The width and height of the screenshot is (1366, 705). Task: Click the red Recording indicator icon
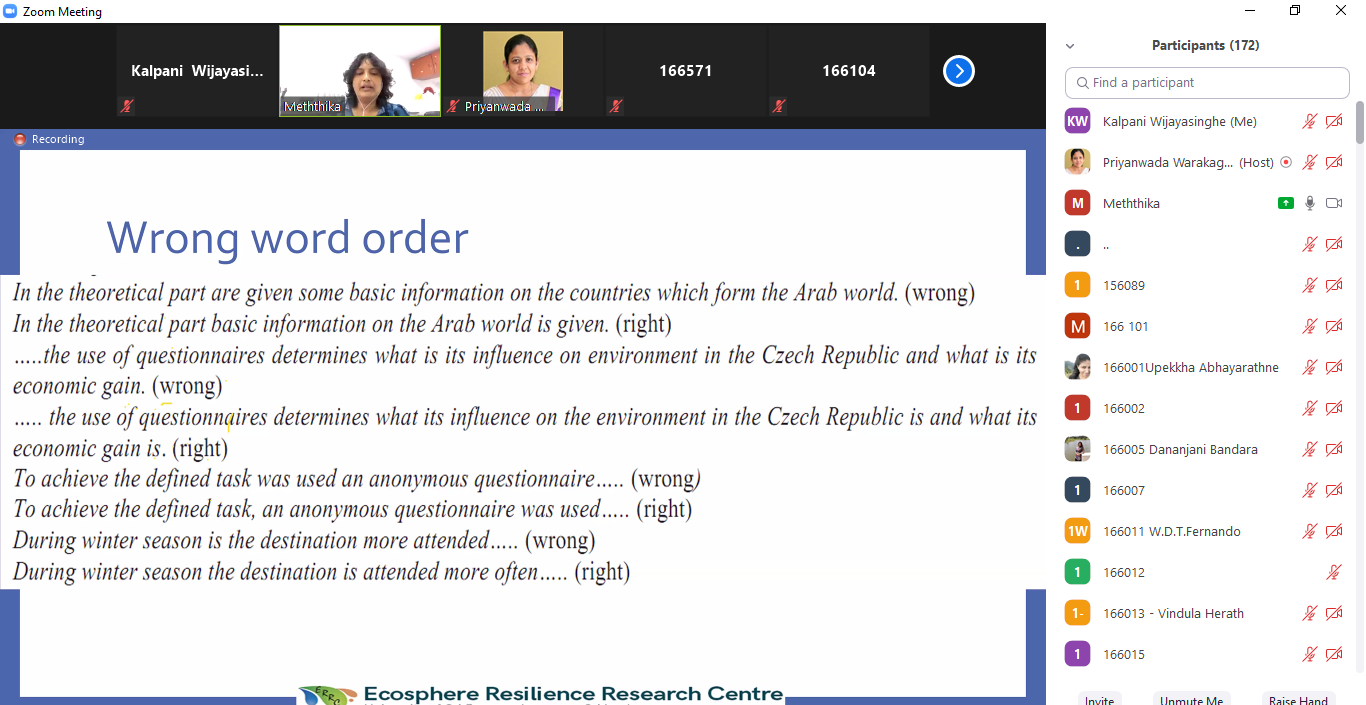click(x=20, y=139)
